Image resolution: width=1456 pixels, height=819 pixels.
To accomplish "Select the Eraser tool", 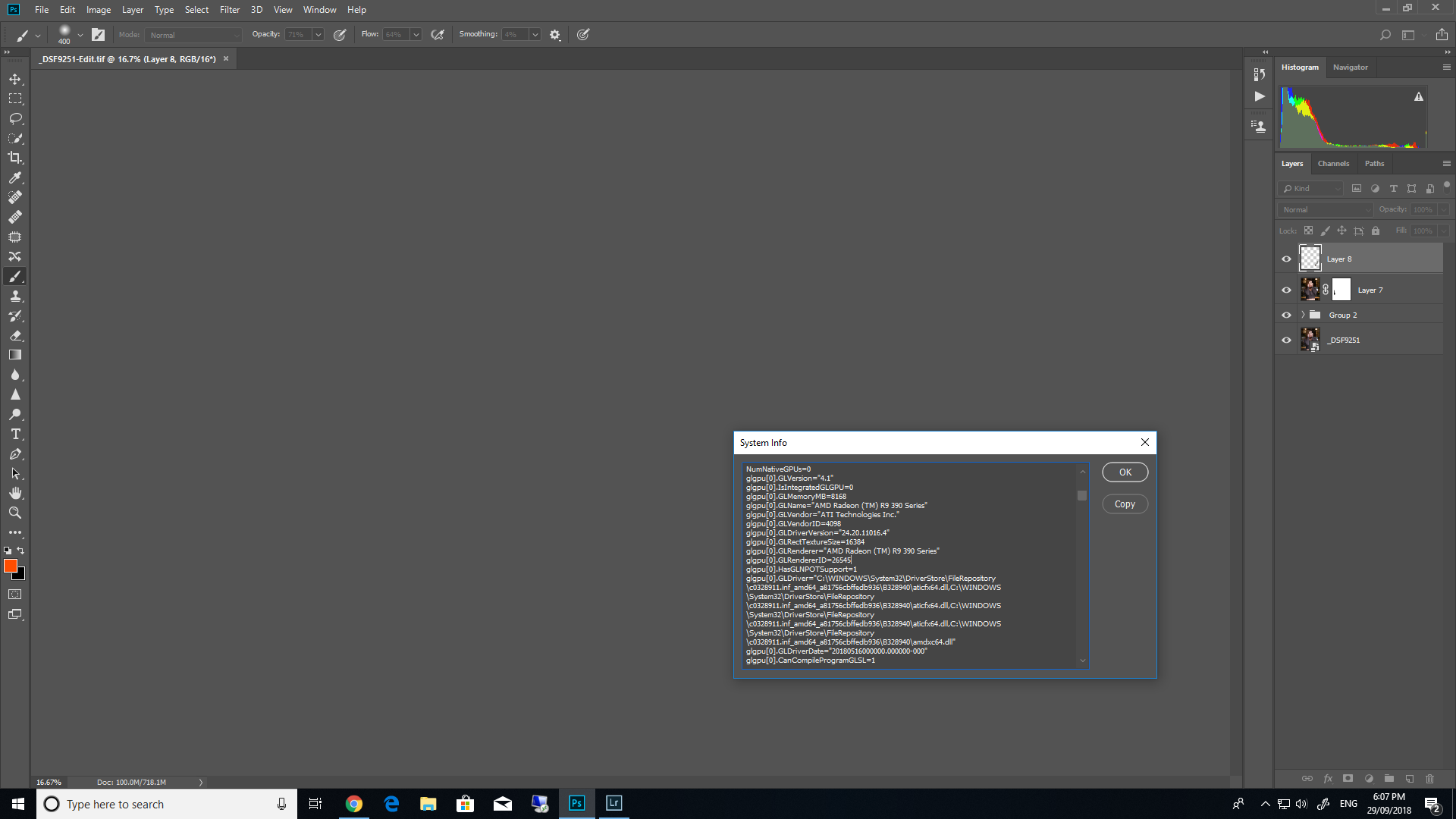I will click(x=15, y=335).
